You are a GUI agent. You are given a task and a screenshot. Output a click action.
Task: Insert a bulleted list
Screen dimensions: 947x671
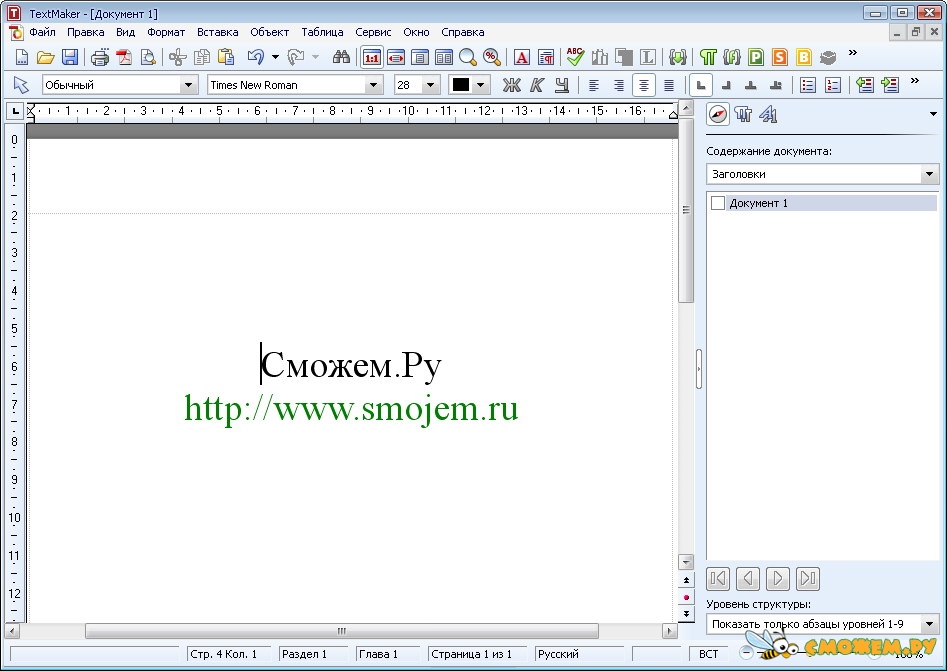807,85
